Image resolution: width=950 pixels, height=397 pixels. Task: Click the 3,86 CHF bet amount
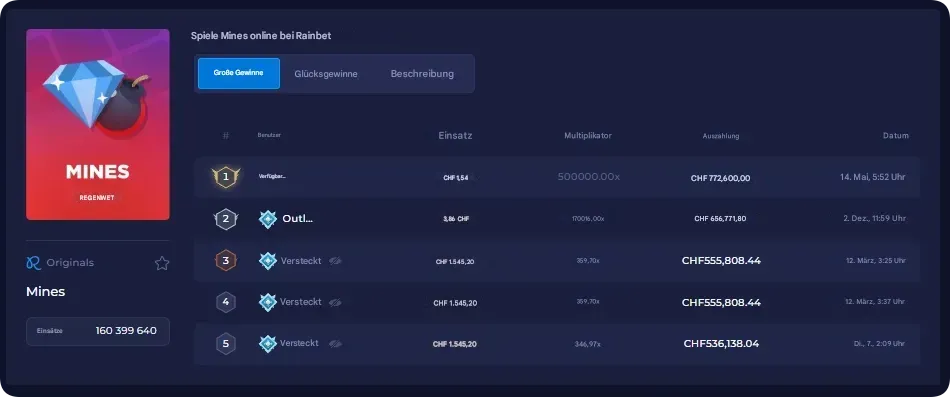tap(456, 219)
